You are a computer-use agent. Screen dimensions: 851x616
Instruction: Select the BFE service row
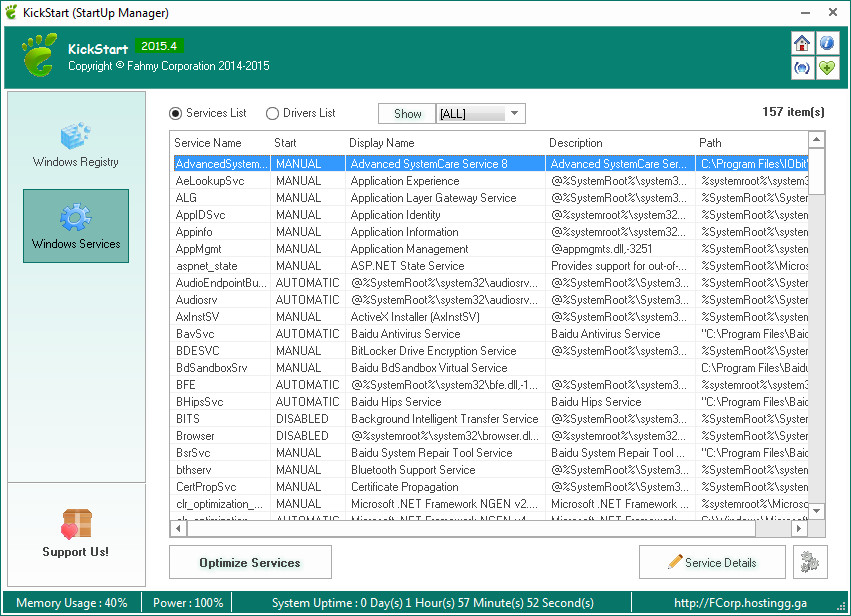490,385
